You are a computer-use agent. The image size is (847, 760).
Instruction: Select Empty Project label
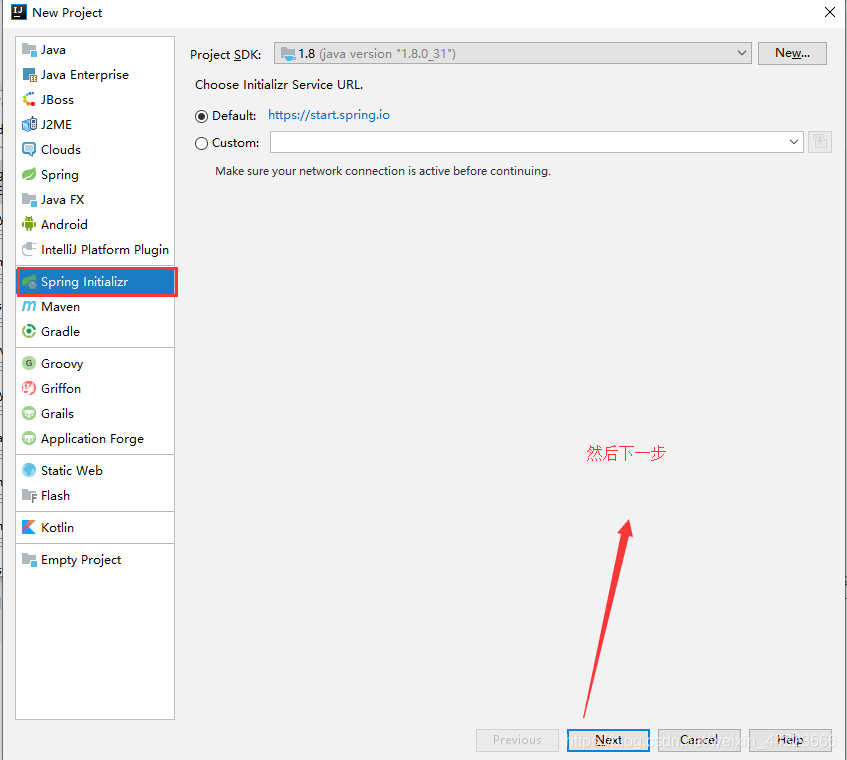[81, 560]
